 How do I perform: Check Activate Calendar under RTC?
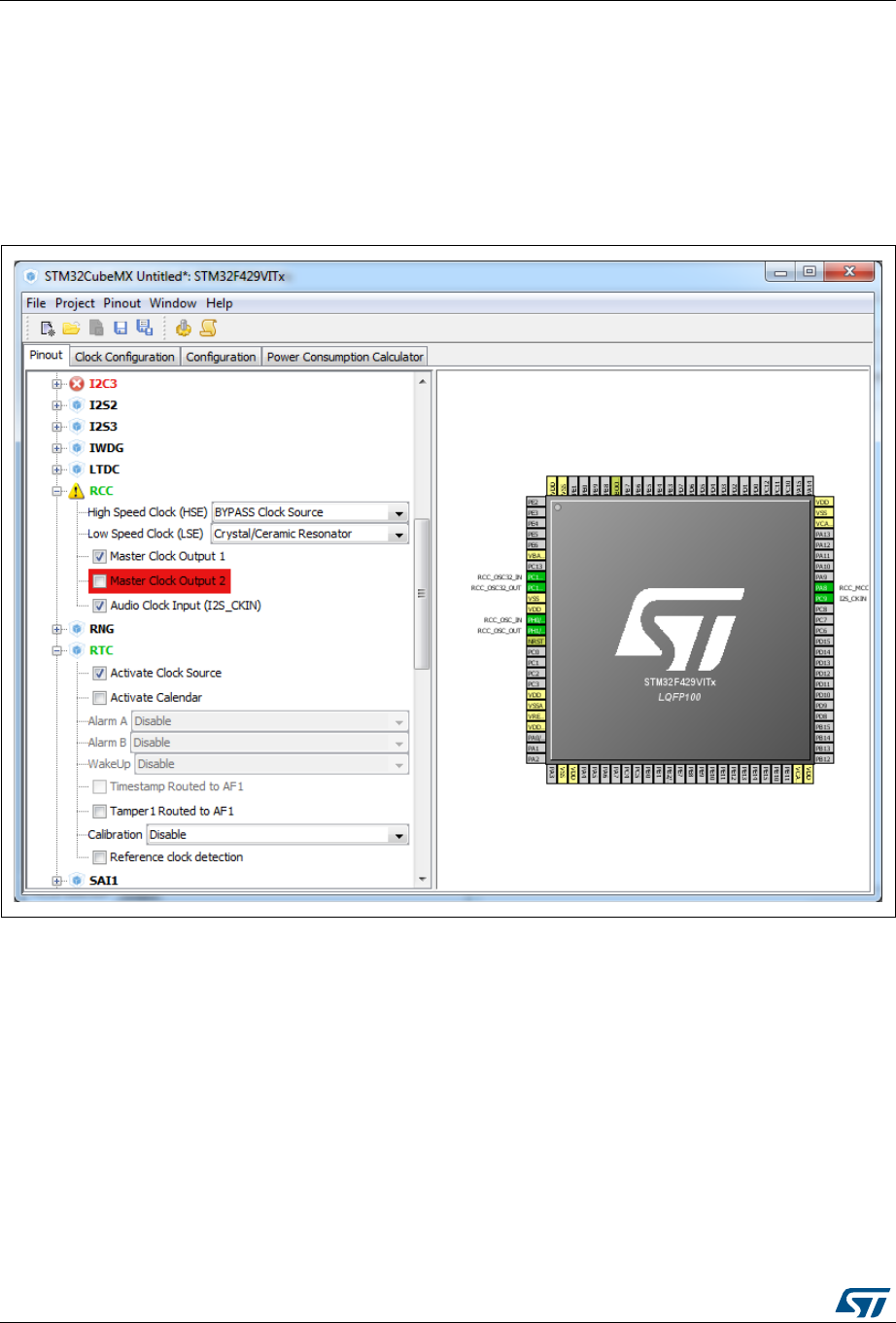(x=99, y=698)
